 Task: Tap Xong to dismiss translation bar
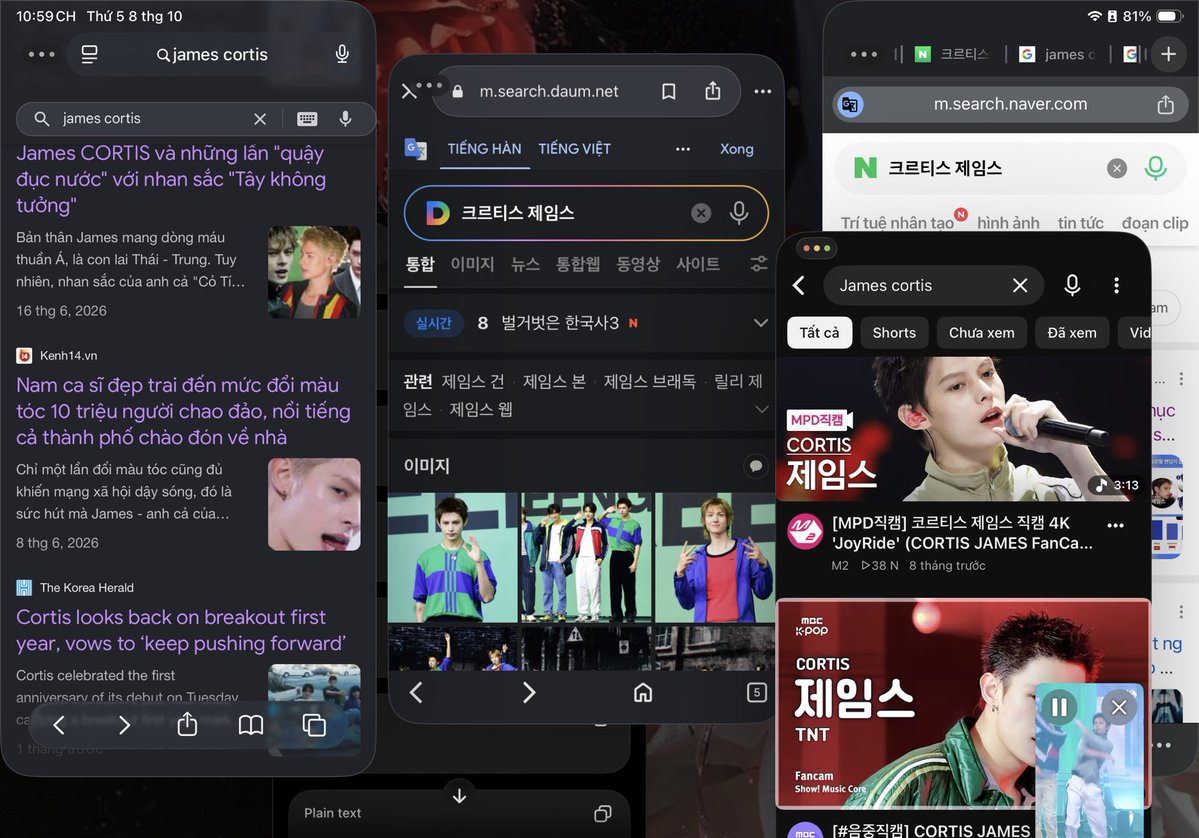tap(736, 149)
